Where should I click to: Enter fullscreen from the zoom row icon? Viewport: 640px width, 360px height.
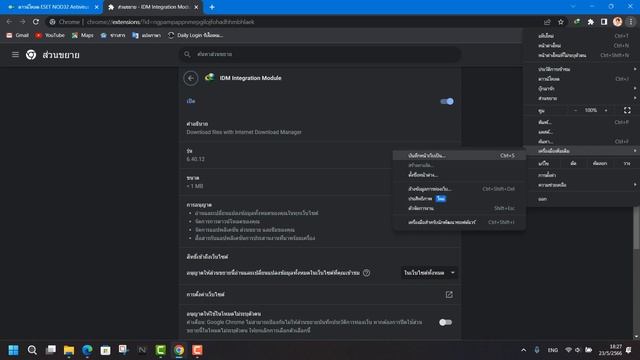[x=627, y=110]
